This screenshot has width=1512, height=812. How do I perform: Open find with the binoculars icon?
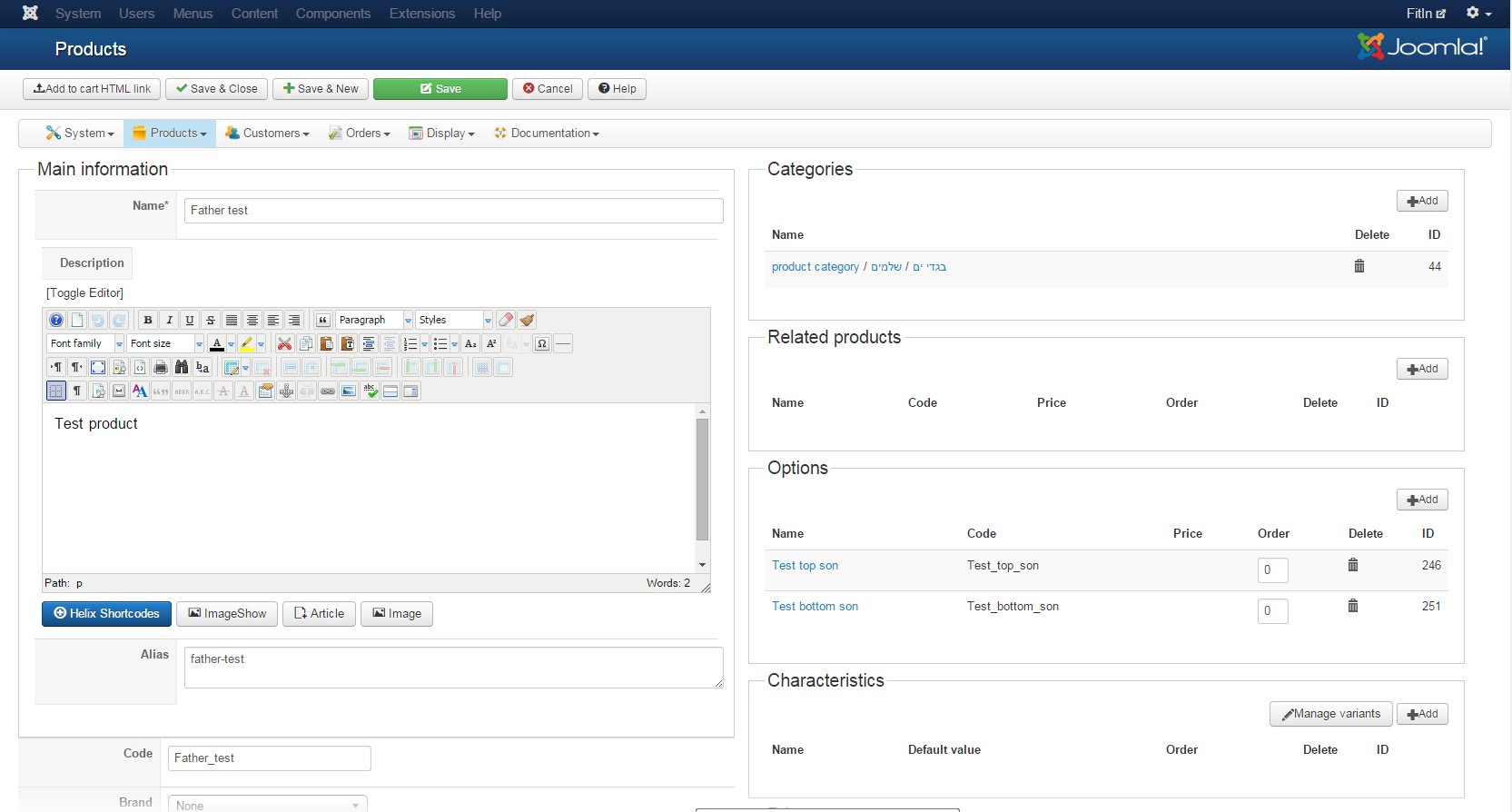coord(182,367)
